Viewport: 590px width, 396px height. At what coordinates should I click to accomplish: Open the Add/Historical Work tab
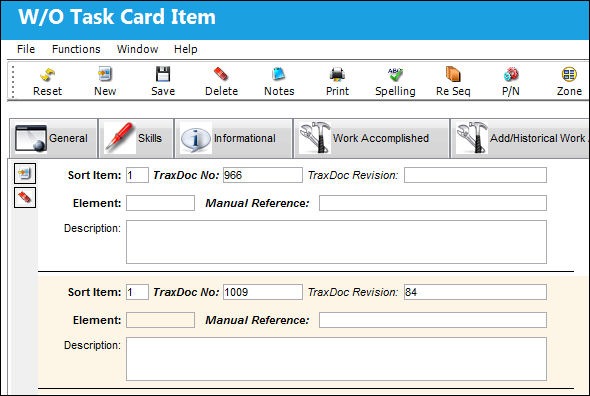point(520,138)
